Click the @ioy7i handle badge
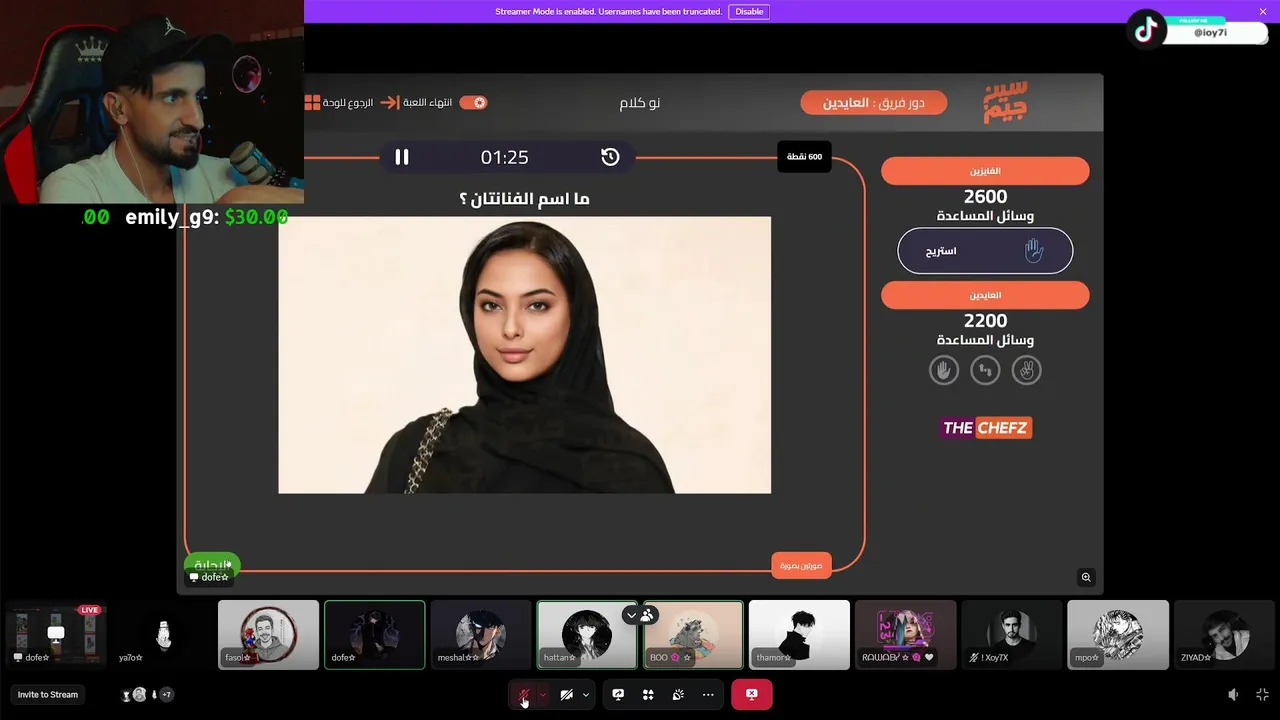 coord(1210,32)
